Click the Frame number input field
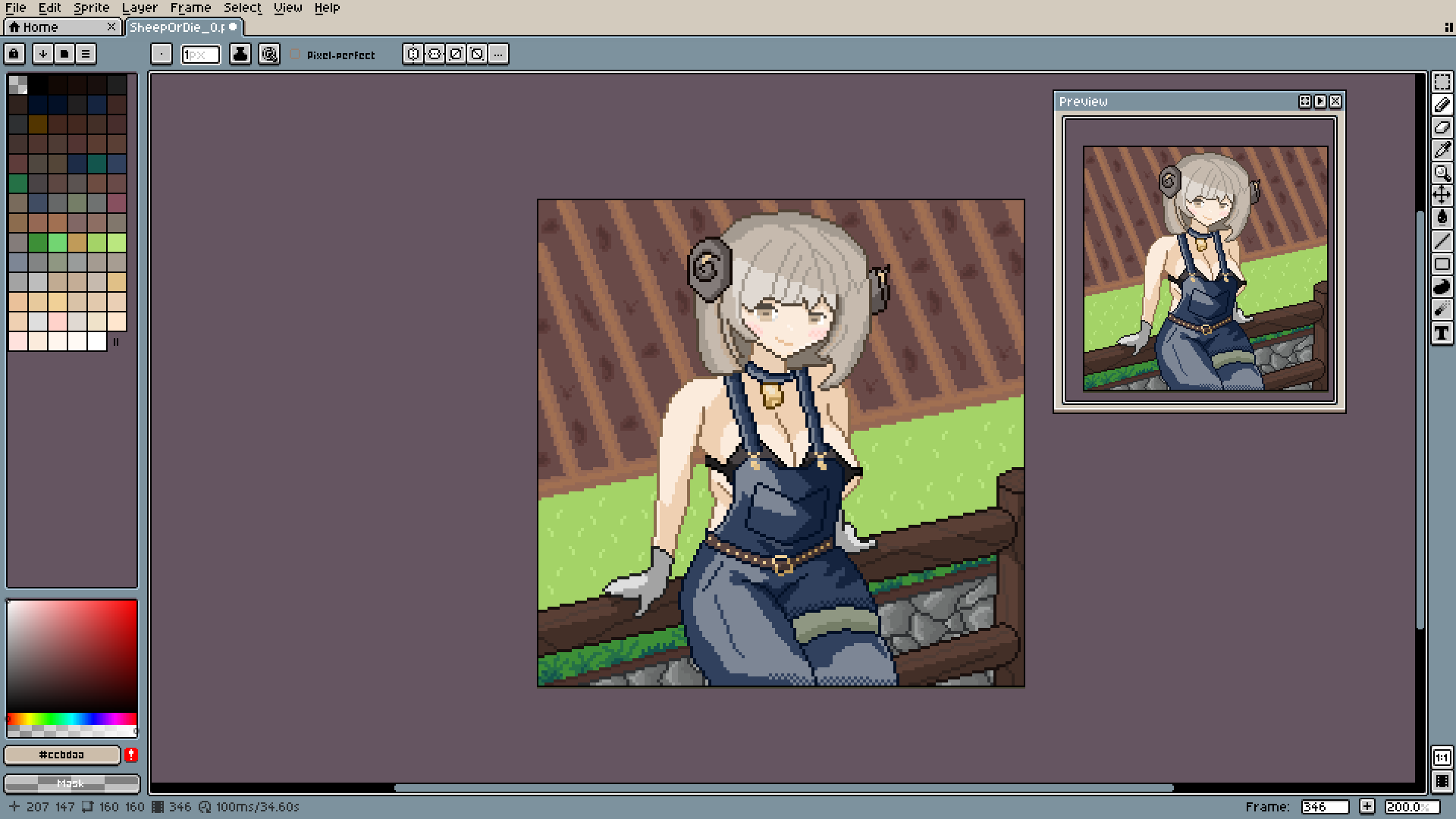Screen dimensions: 1456x819 1324,807
